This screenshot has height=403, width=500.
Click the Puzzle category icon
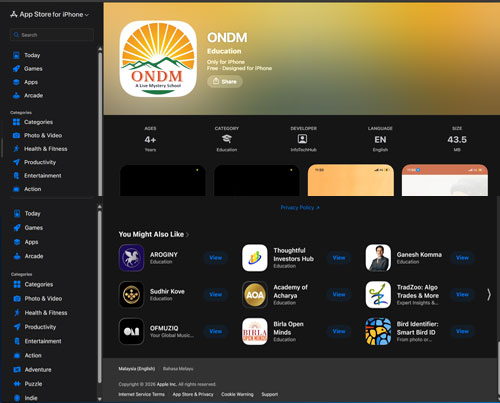pos(17,384)
